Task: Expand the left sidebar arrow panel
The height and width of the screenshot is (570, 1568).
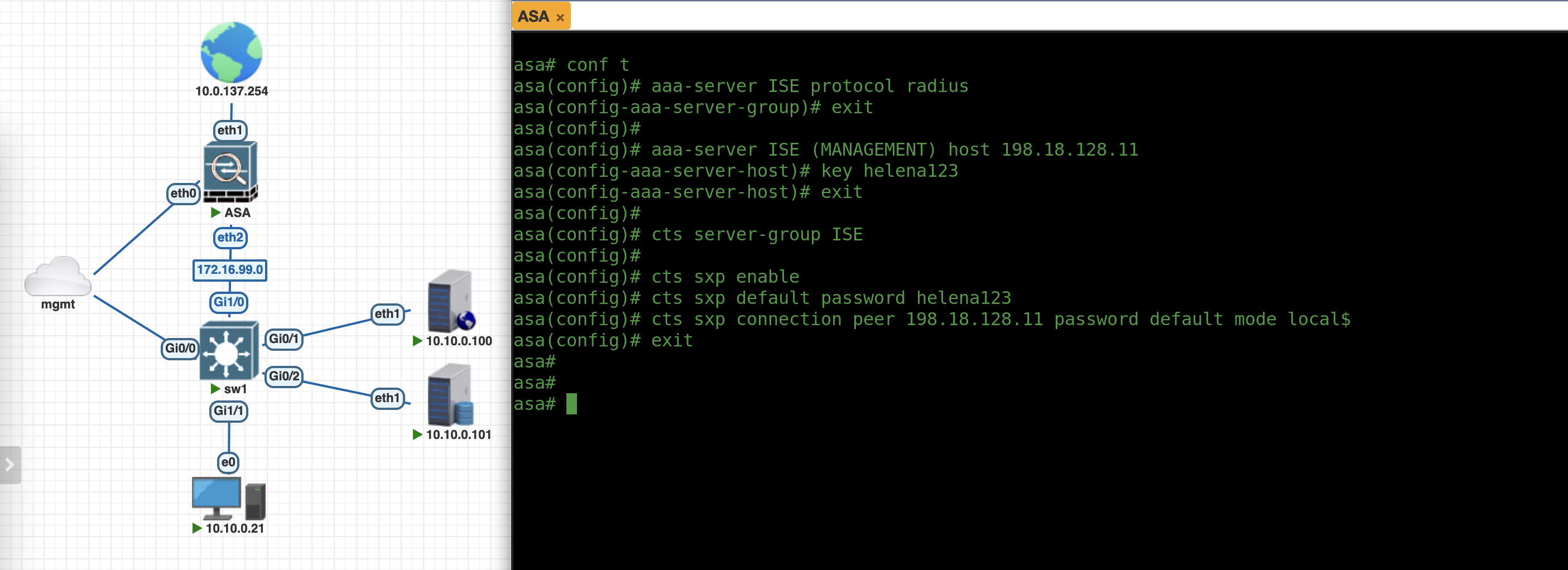Action: 9,465
